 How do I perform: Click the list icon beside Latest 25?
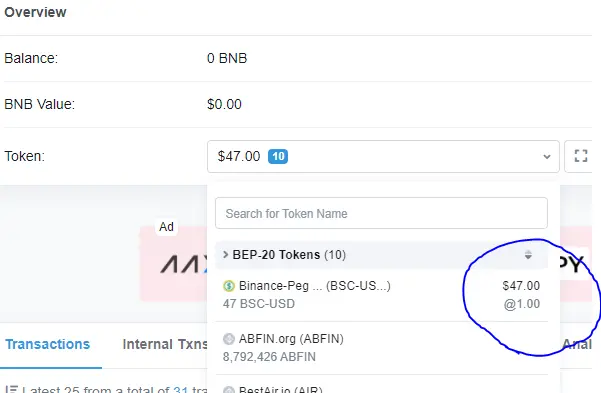click(11, 389)
